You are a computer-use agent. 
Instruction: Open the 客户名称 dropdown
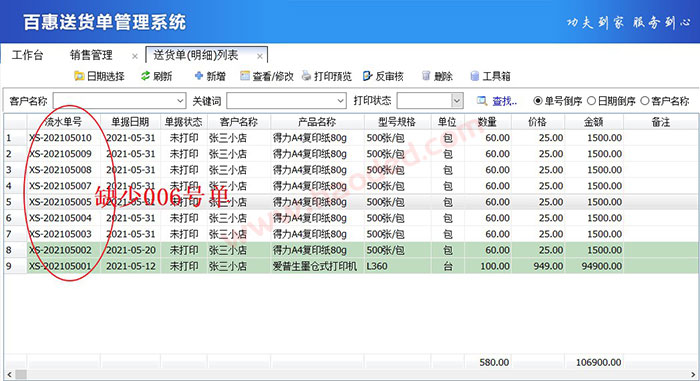(x=180, y=101)
